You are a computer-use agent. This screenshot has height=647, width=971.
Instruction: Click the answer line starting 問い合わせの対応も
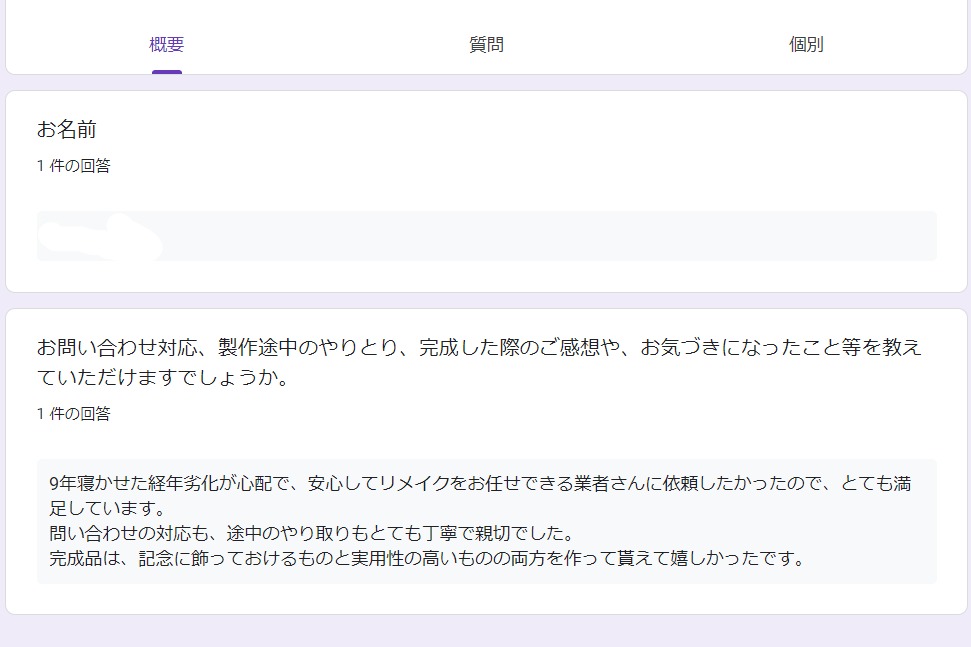coord(312,534)
